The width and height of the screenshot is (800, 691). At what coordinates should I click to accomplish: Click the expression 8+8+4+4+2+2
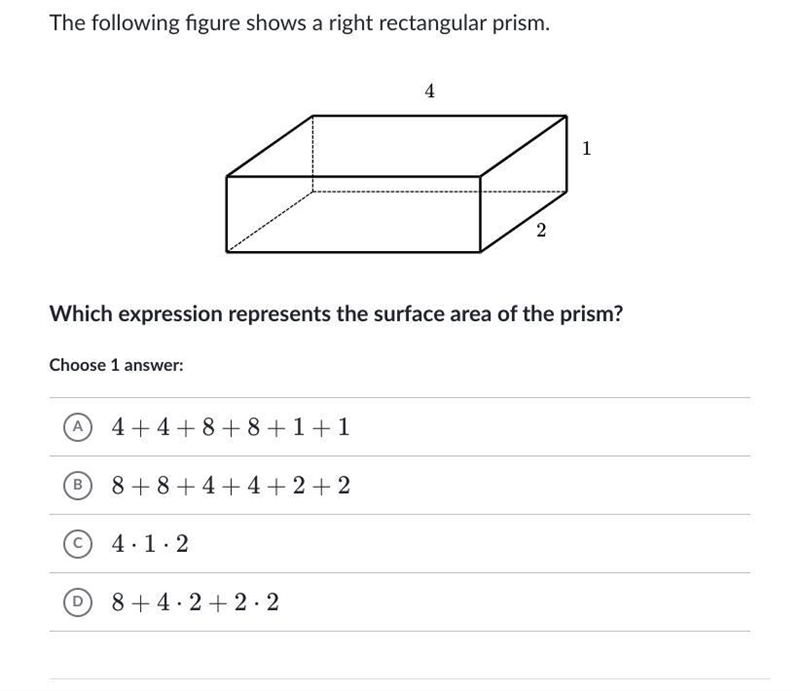(231, 485)
